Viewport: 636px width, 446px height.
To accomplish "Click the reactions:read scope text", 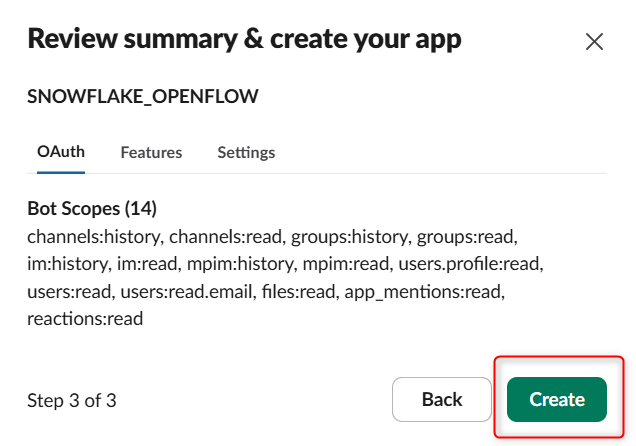I will [85, 319].
